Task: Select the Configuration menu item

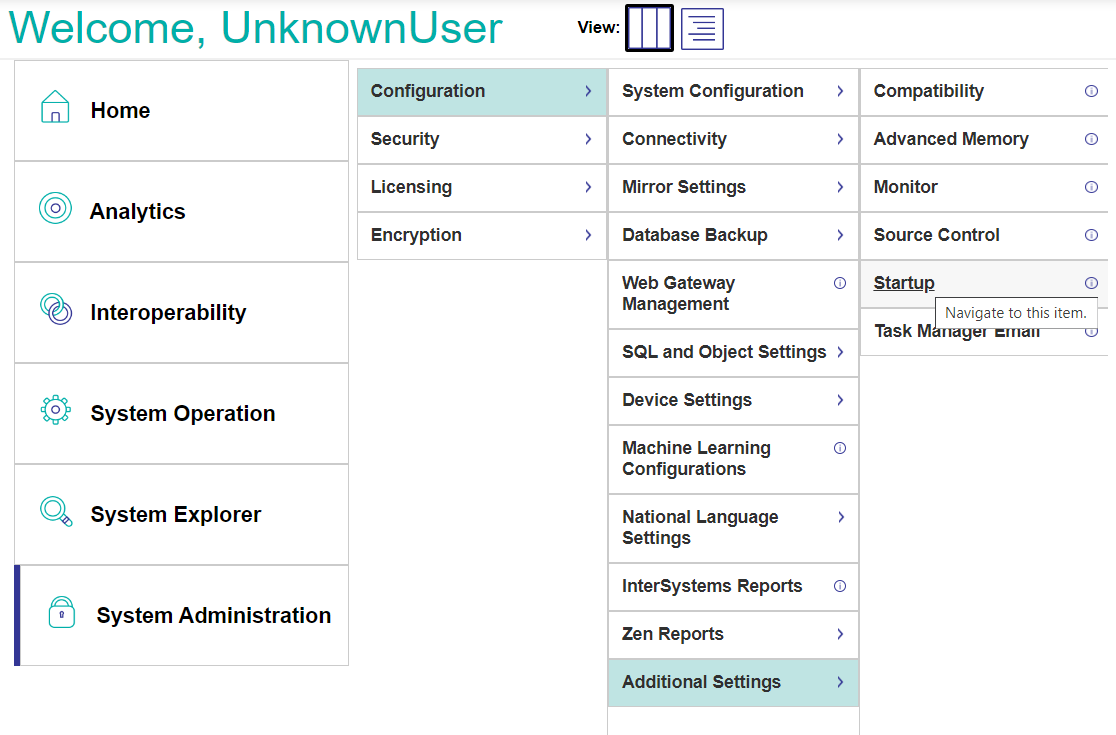Action: click(x=482, y=91)
